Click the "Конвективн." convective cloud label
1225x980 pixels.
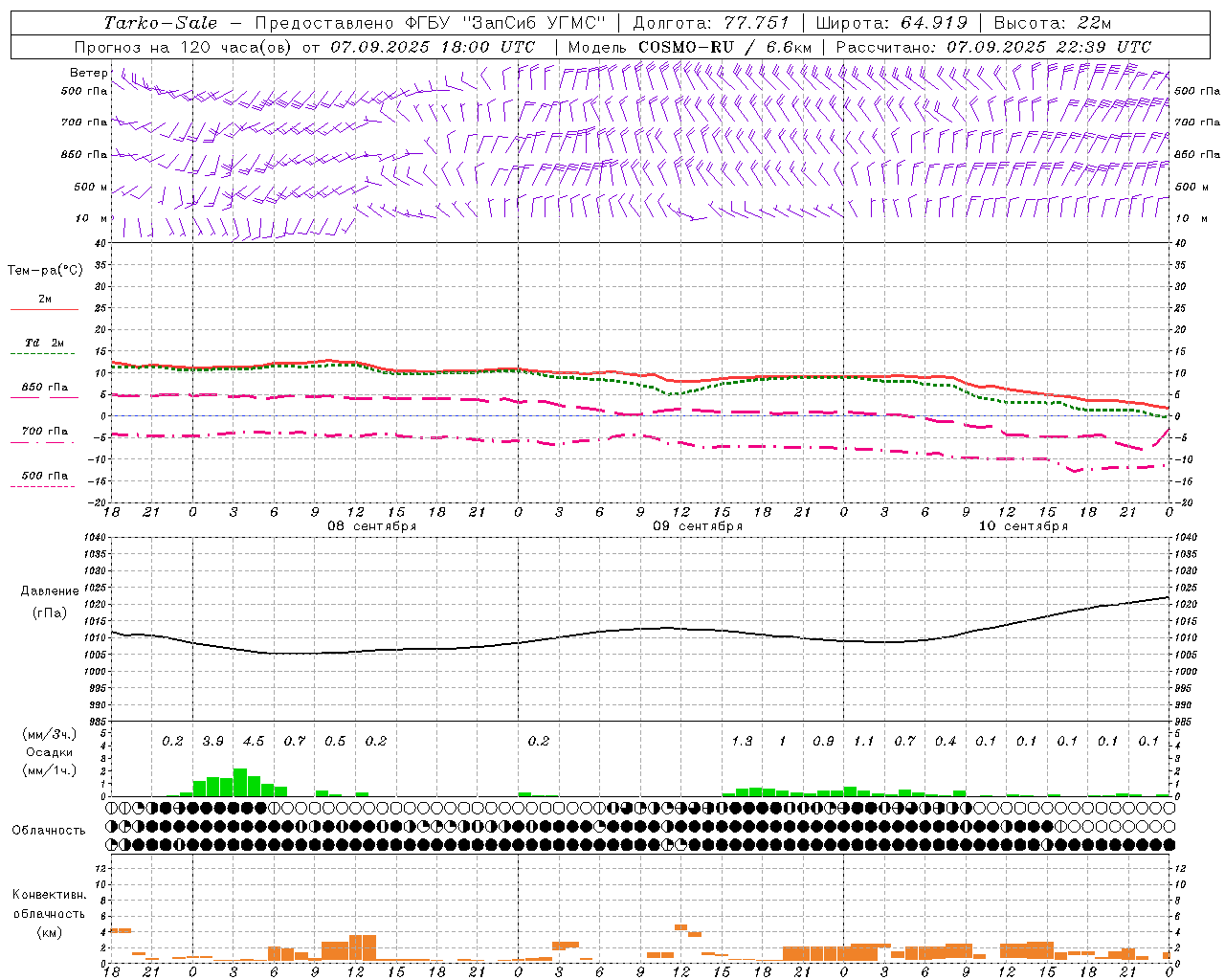click(x=49, y=895)
